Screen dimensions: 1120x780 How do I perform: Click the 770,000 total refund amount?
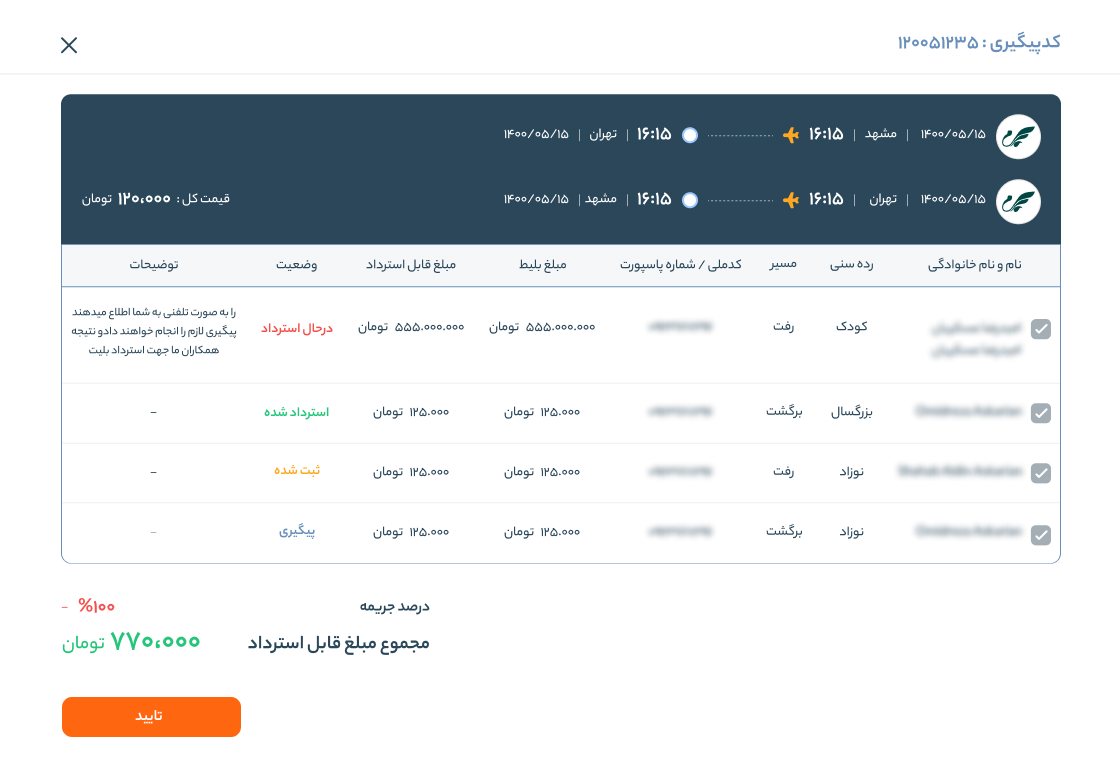pyautogui.click(x=155, y=642)
